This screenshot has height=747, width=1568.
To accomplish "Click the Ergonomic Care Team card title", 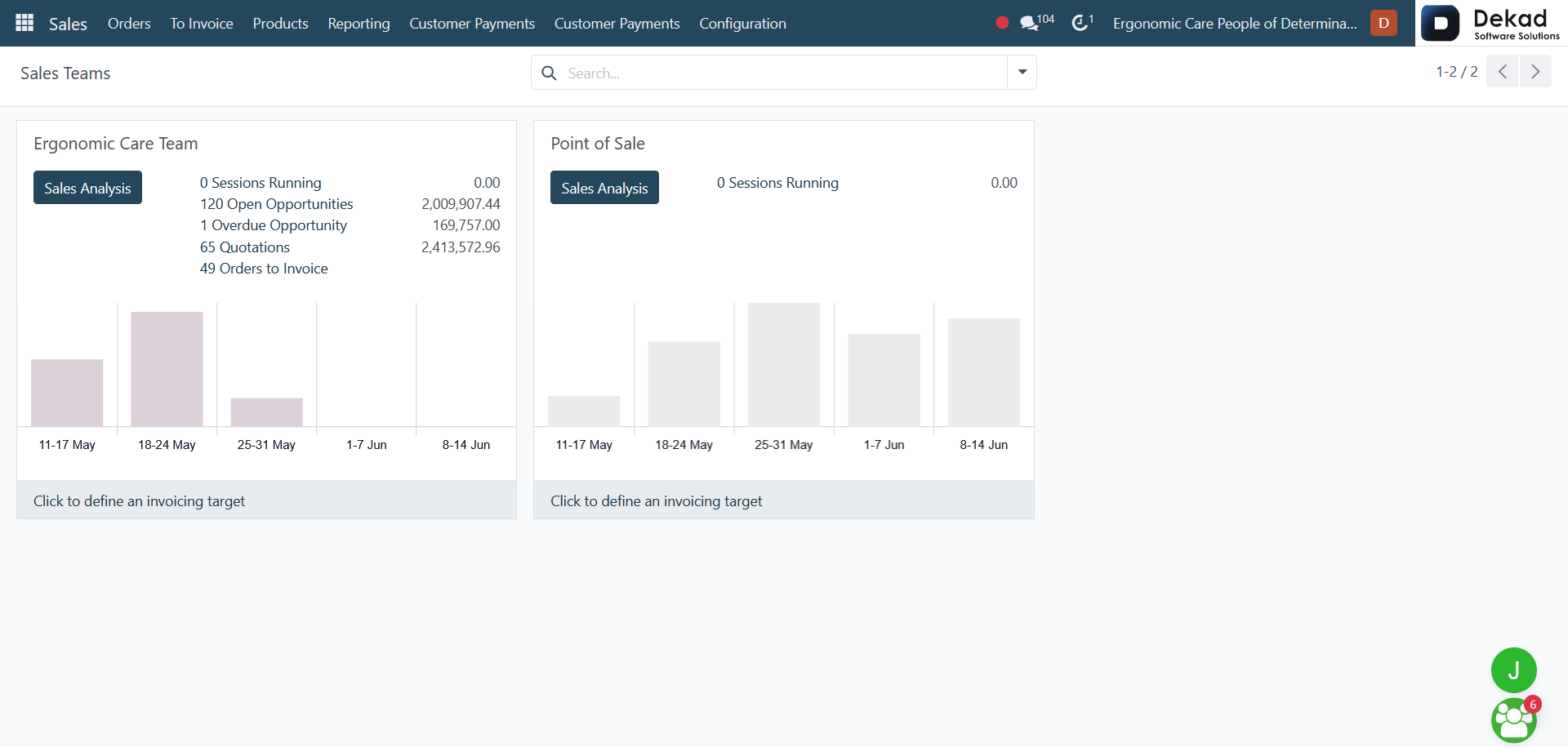I will pyautogui.click(x=116, y=144).
